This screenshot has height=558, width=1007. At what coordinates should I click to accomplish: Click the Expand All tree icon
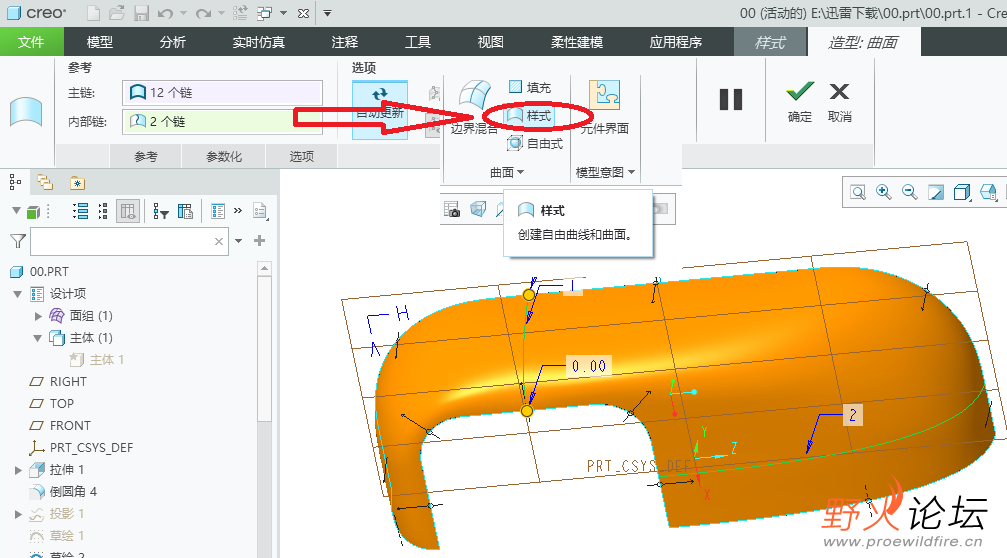[80, 211]
